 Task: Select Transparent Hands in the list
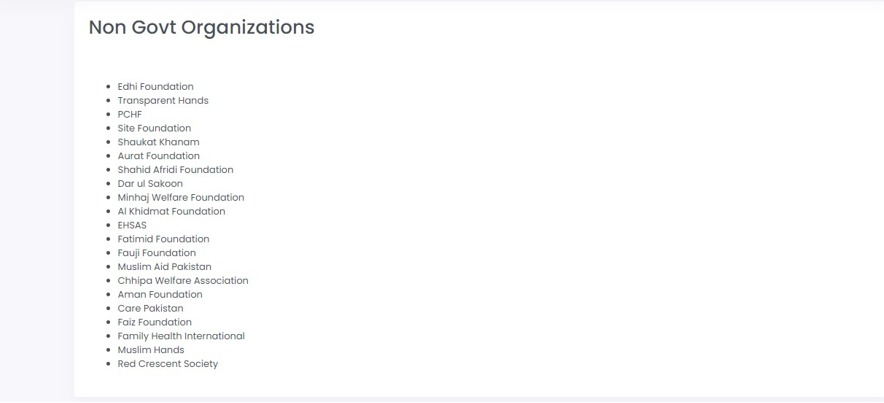click(x=163, y=101)
